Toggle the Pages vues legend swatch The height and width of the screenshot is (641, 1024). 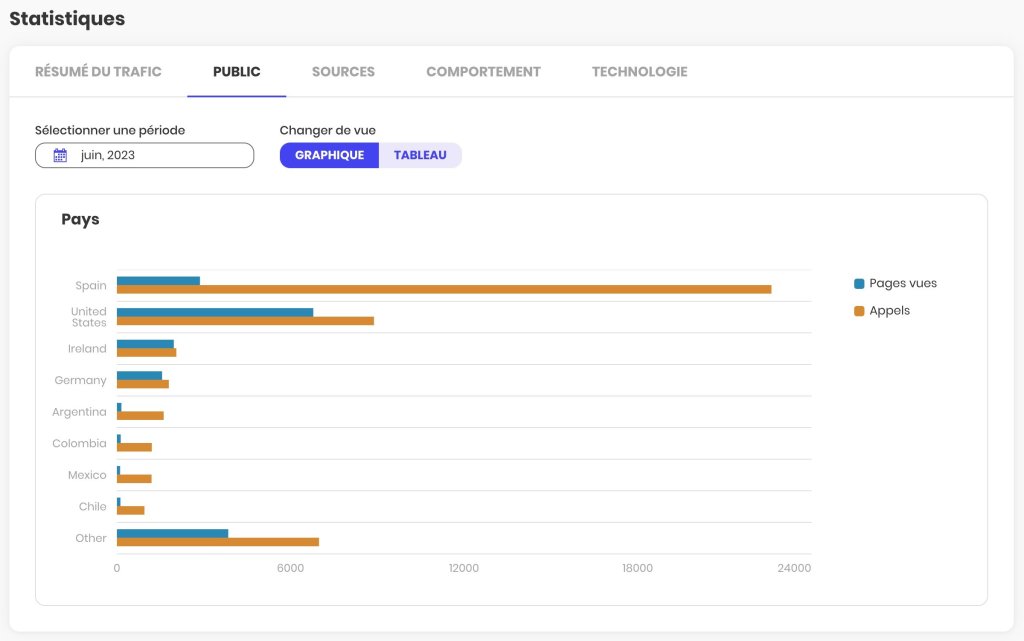[859, 283]
